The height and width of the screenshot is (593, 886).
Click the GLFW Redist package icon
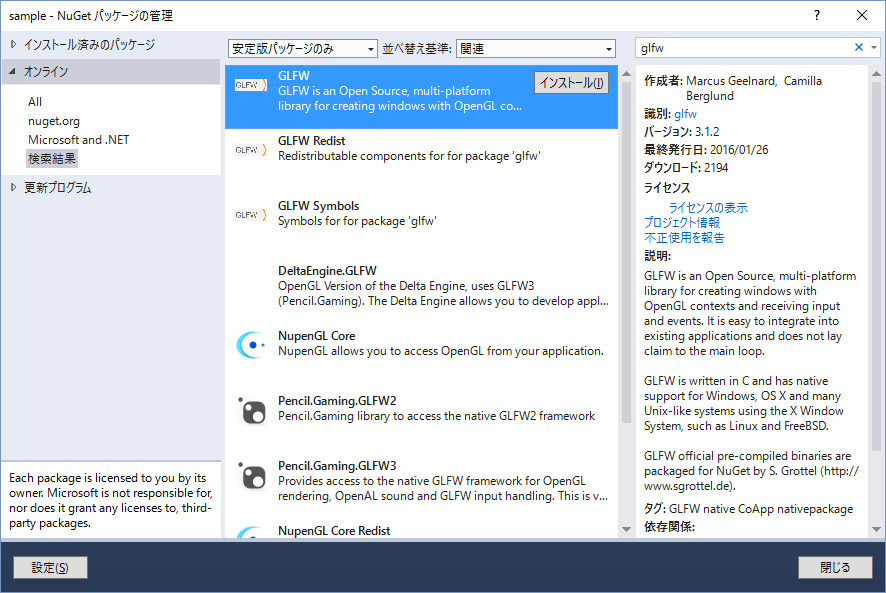[251, 150]
